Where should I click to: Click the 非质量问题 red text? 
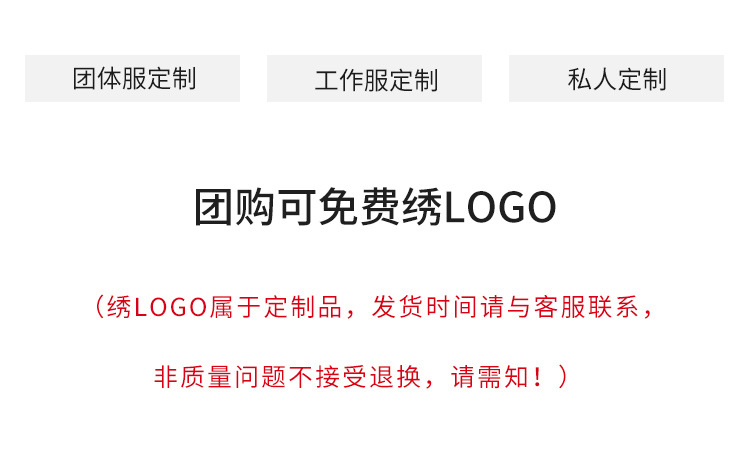(x=220, y=377)
